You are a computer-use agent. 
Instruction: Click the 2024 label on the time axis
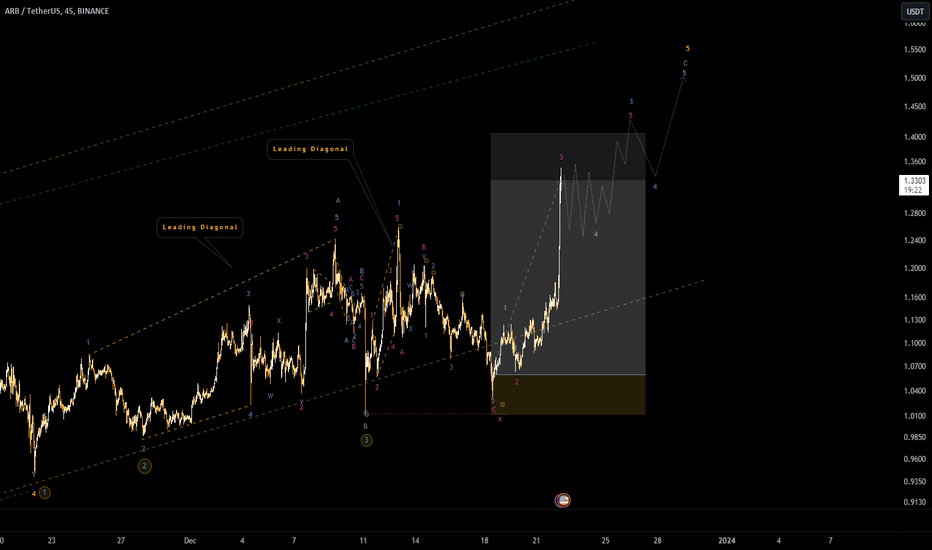click(726, 540)
